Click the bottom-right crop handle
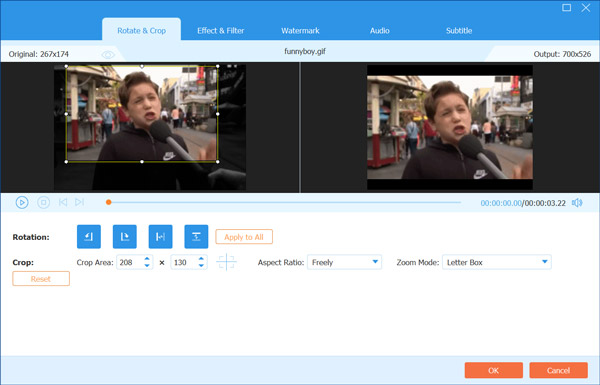 218,162
